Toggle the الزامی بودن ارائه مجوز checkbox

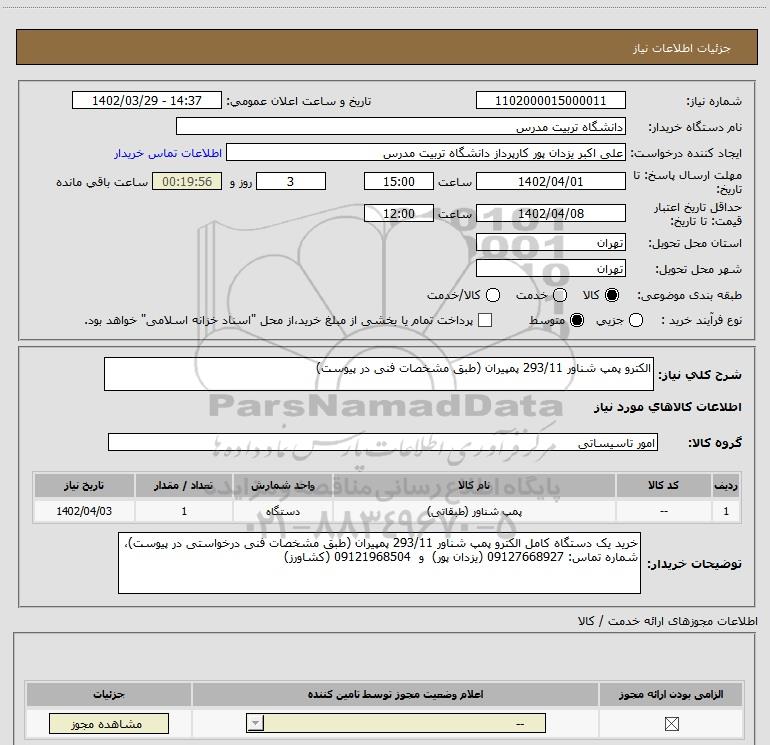pyautogui.click(x=671, y=723)
